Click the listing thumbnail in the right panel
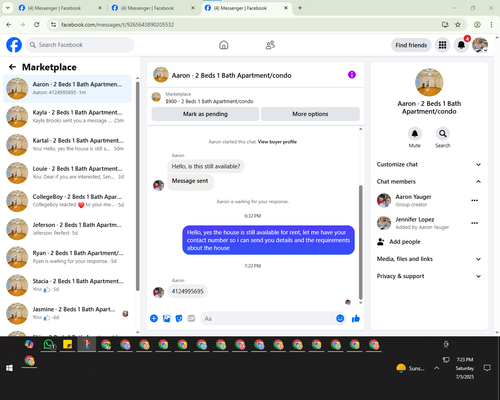Viewport: 500px width, 400px height. coord(429,82)
